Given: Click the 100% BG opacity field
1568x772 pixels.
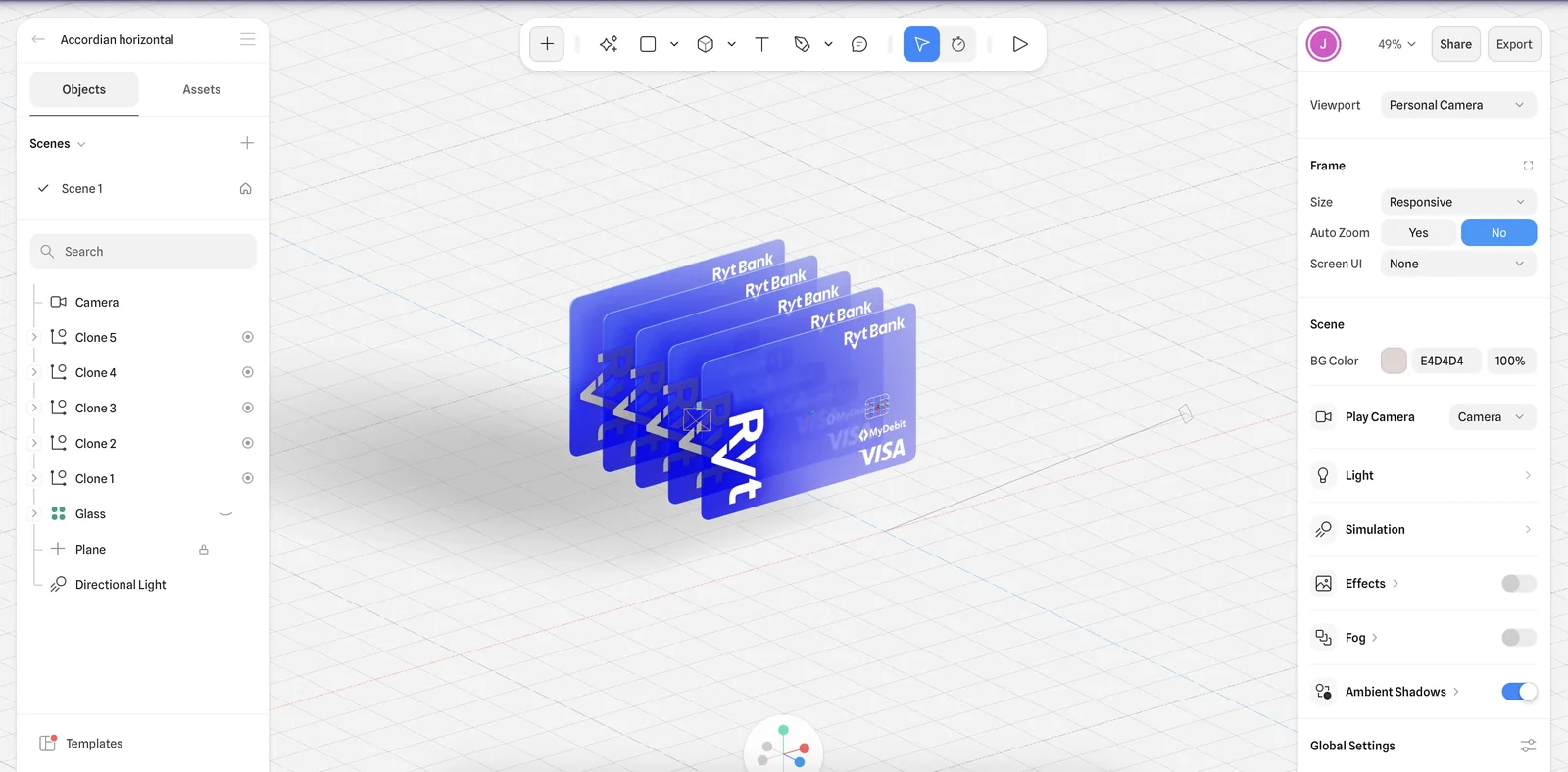Looking at the screenshot, I should (x=1511, y=361).
